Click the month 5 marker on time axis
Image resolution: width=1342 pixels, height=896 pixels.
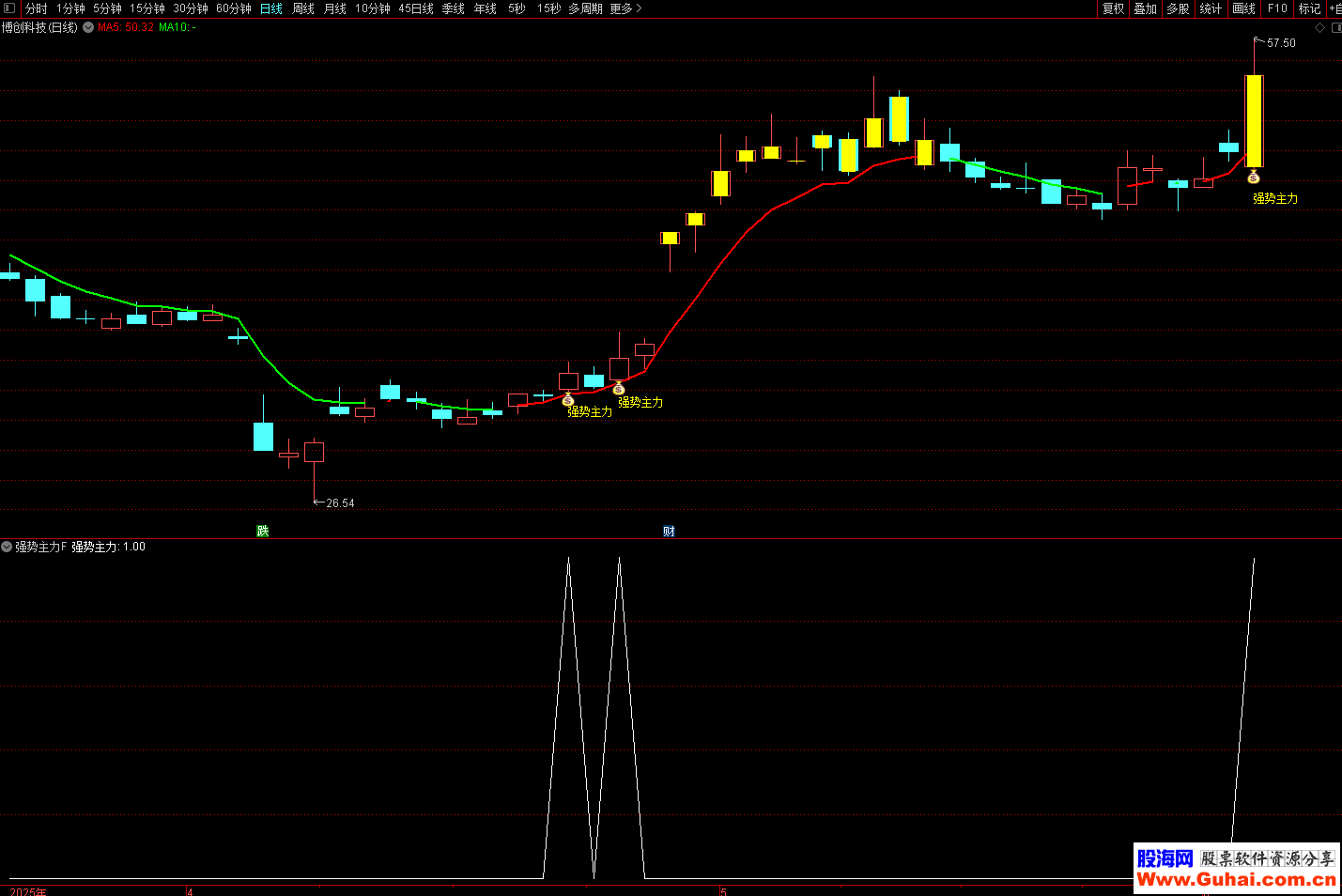tap(723, 891)
